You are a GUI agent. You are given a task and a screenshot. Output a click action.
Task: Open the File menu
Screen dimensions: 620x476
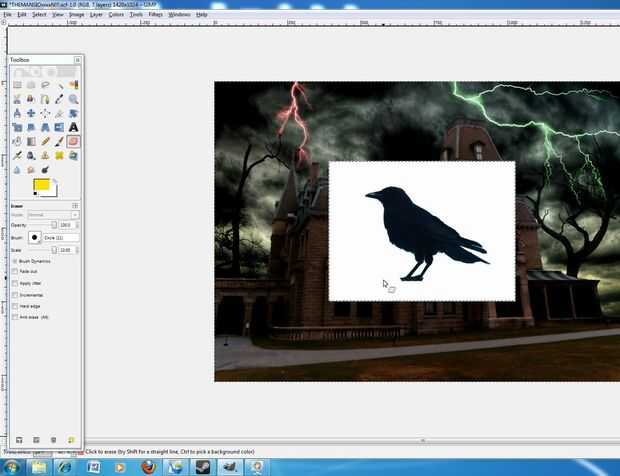coord(8,14)
